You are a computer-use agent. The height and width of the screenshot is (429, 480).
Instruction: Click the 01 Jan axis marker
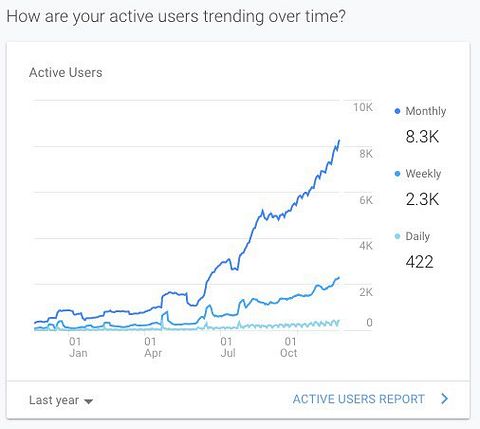[78, 347]
